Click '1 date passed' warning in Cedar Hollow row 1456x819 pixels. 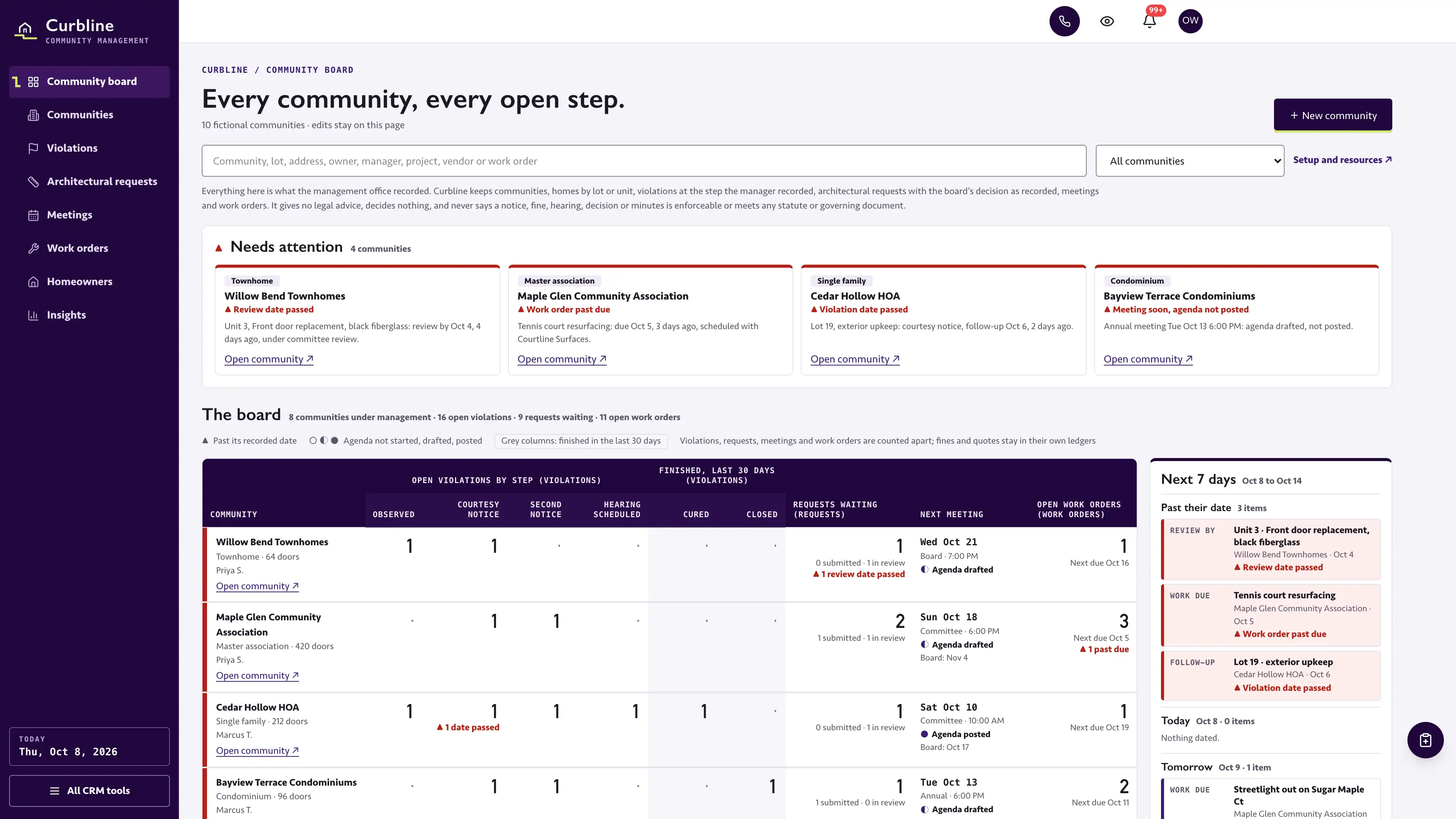pyautogui.click(x=468, y=728)
